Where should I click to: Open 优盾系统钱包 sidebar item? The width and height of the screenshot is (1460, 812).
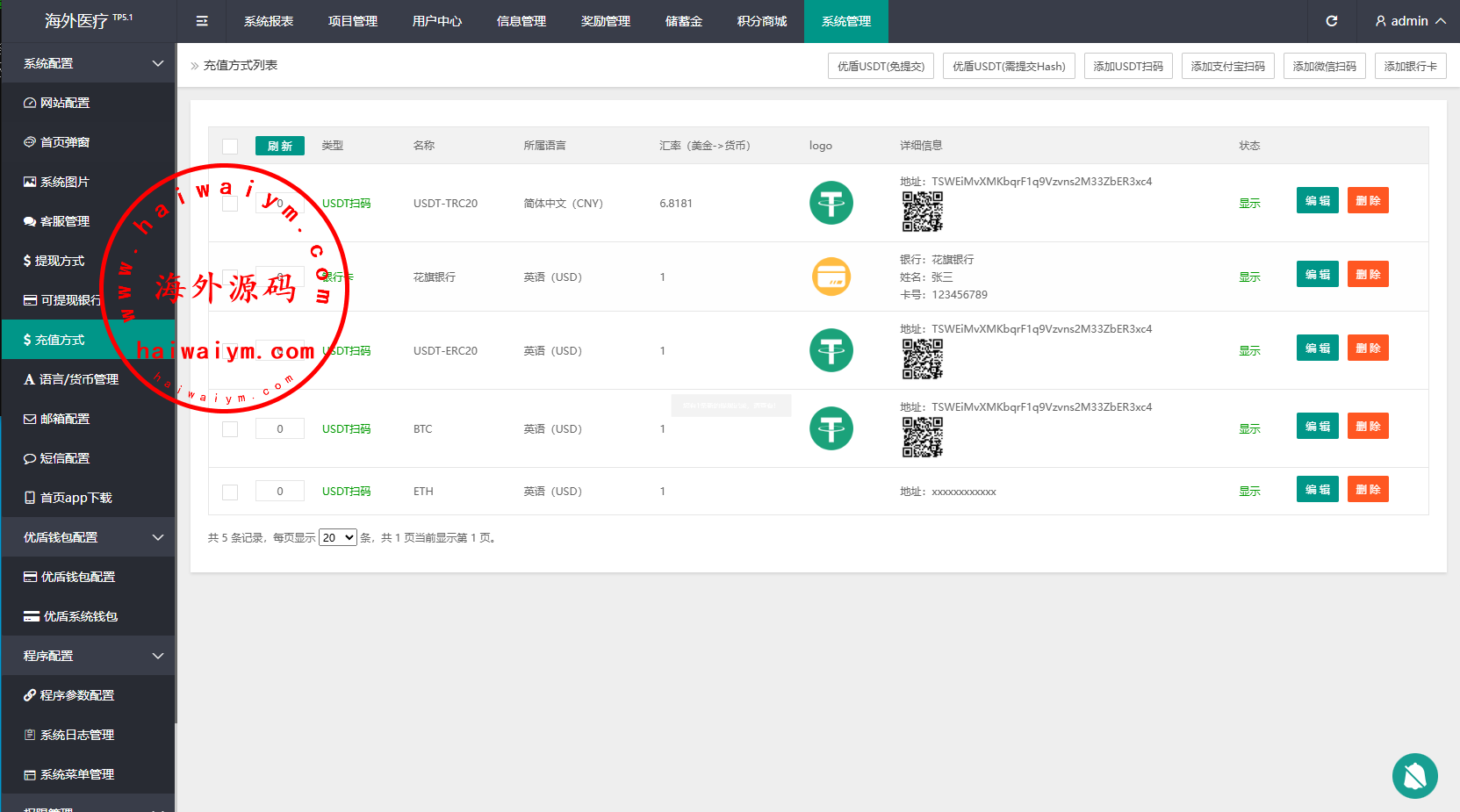coord(88,616)
